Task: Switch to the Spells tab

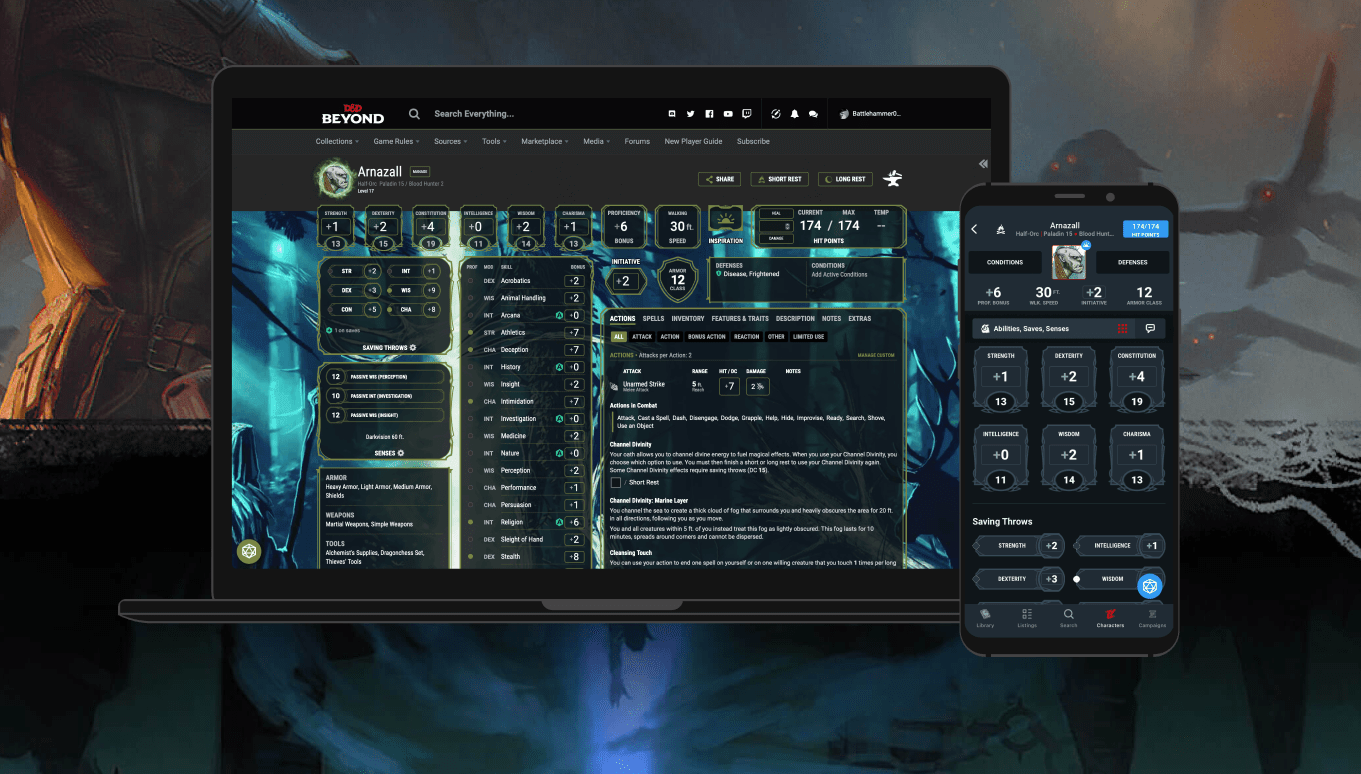Action: pyautogui.click(x=653, y=319)
